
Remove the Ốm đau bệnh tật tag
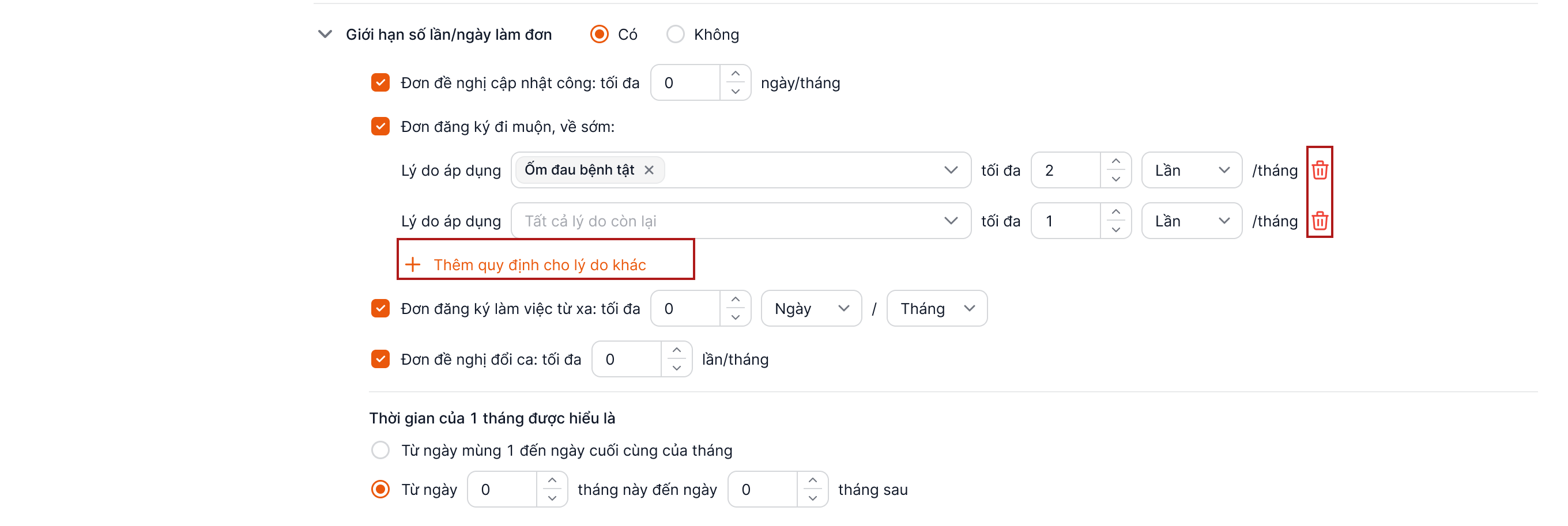(x=649, y=171)
